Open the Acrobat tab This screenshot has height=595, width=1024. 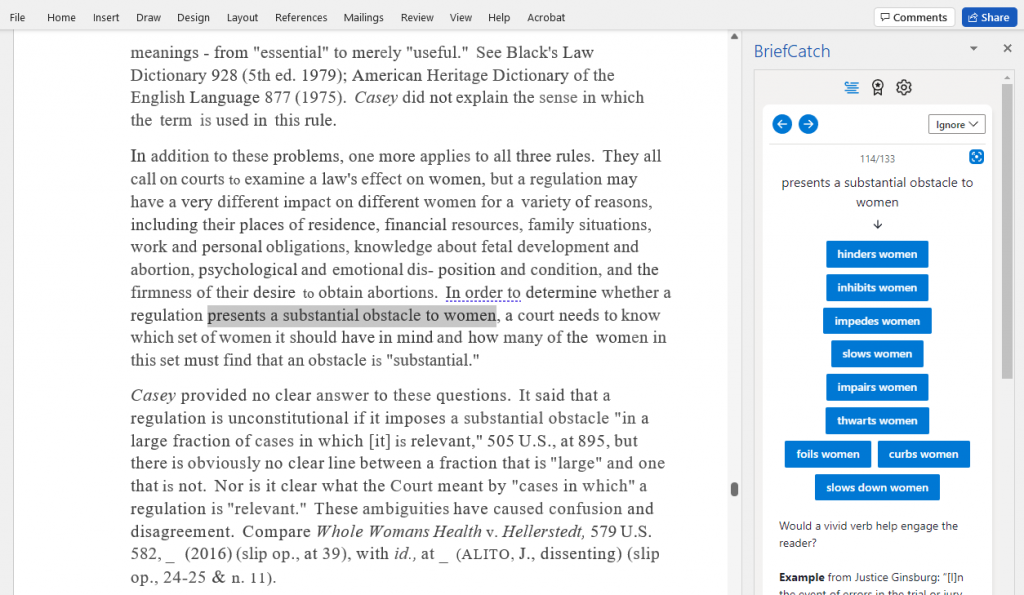(x=546, y=18)
